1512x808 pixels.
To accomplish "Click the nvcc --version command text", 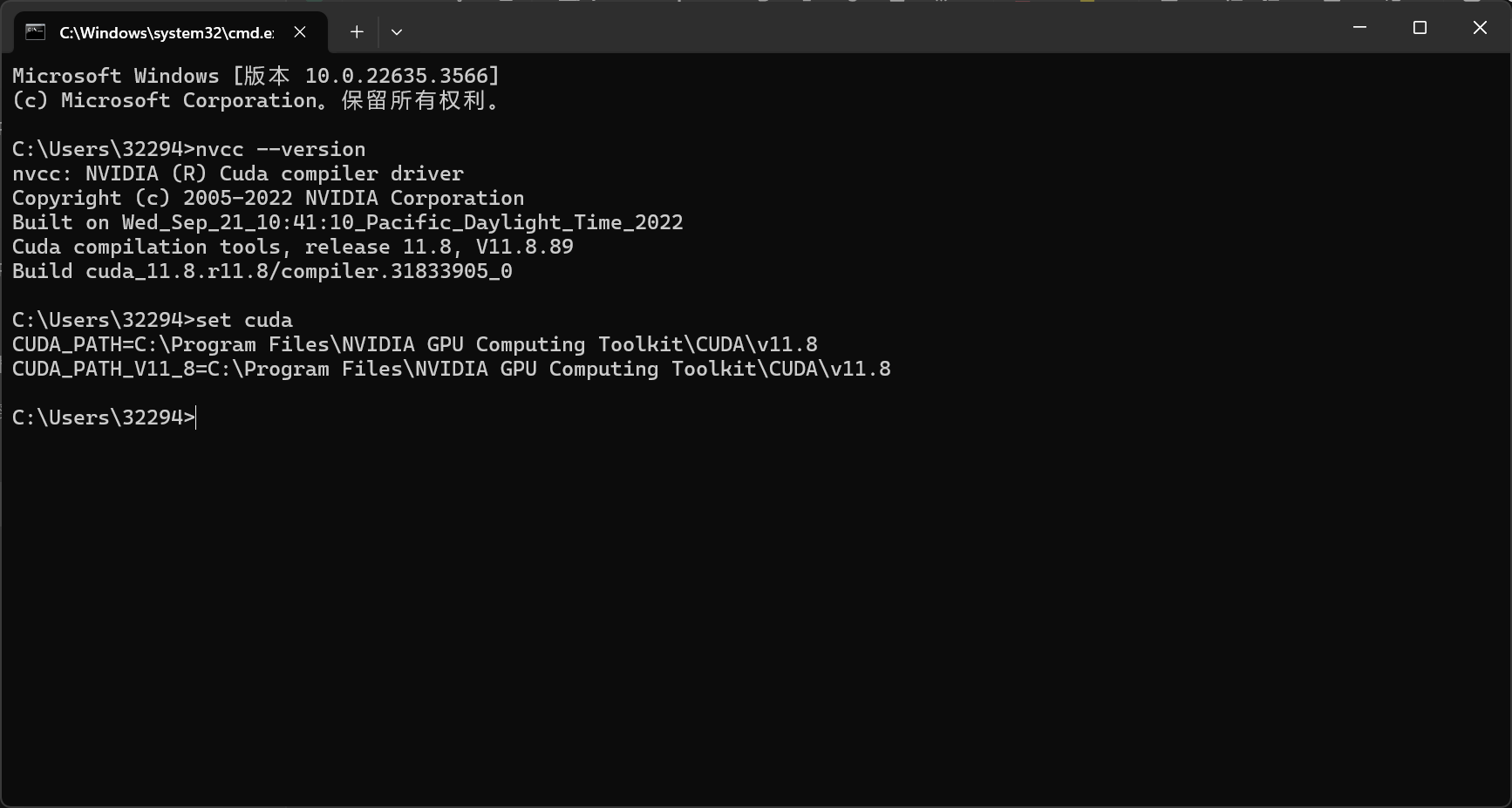I will (279, 149).
